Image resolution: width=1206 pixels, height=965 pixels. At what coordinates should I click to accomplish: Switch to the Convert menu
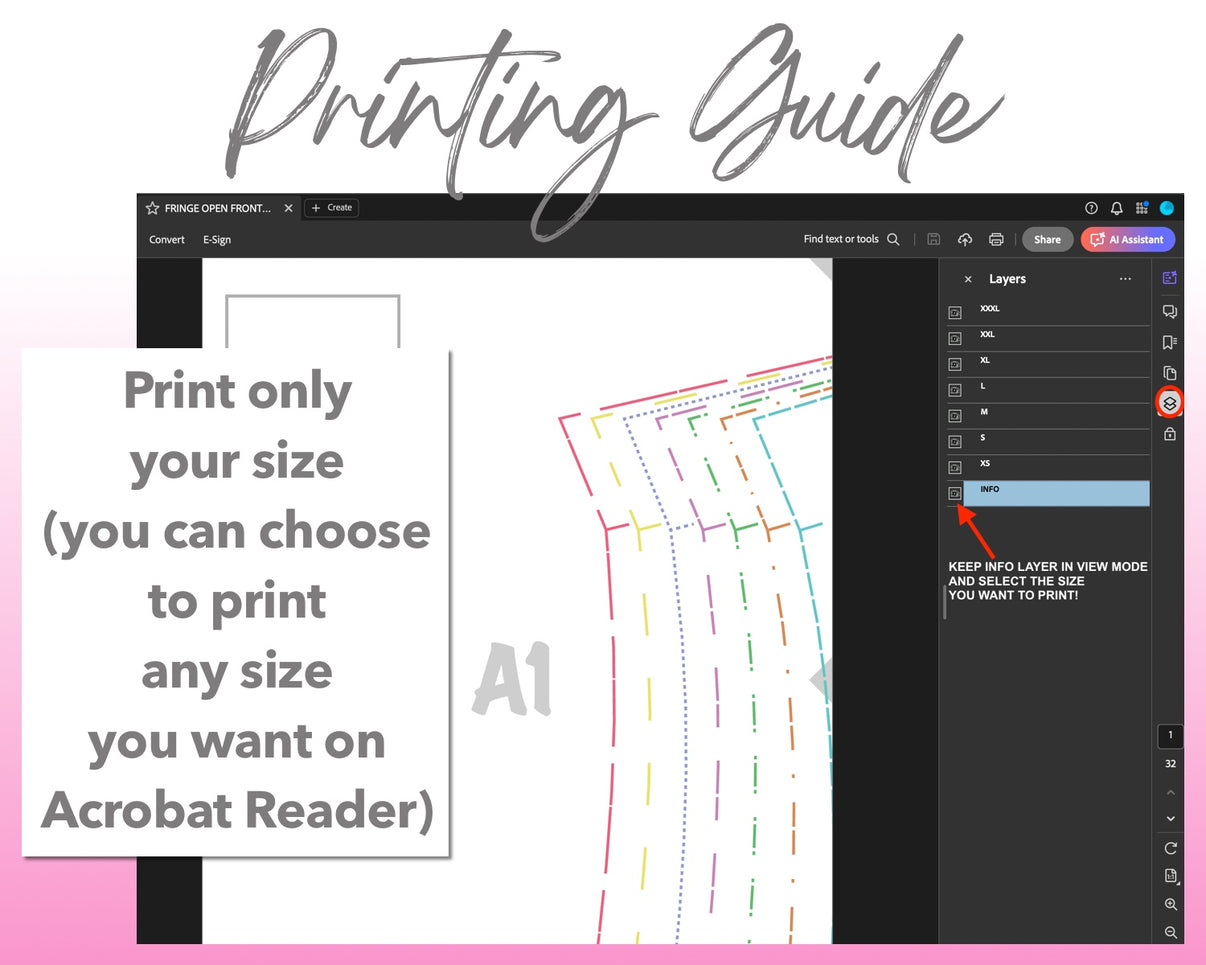click(167, 239)
